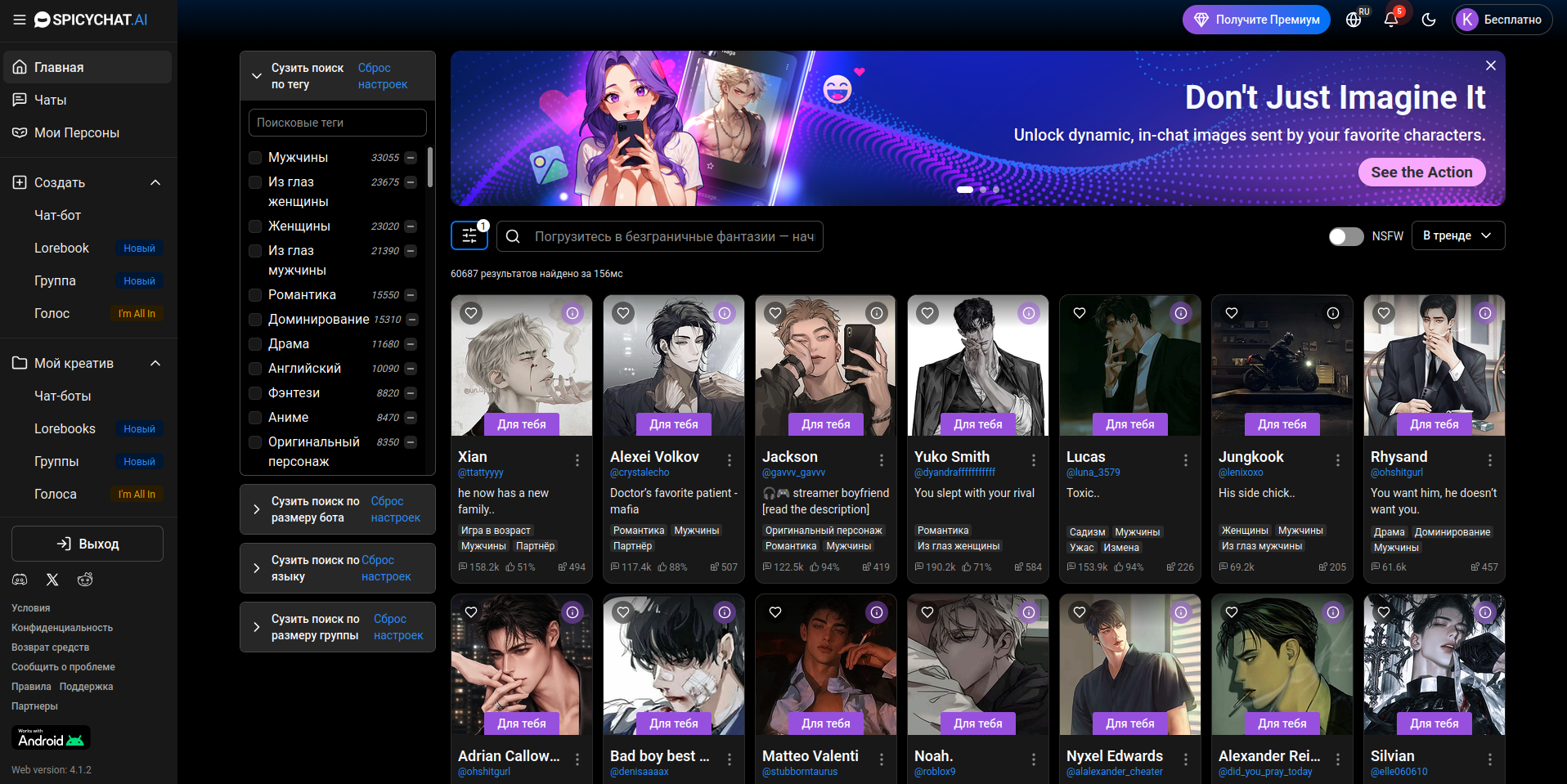
Task: Toggle dark mode moon icon
Action: 1429,20
